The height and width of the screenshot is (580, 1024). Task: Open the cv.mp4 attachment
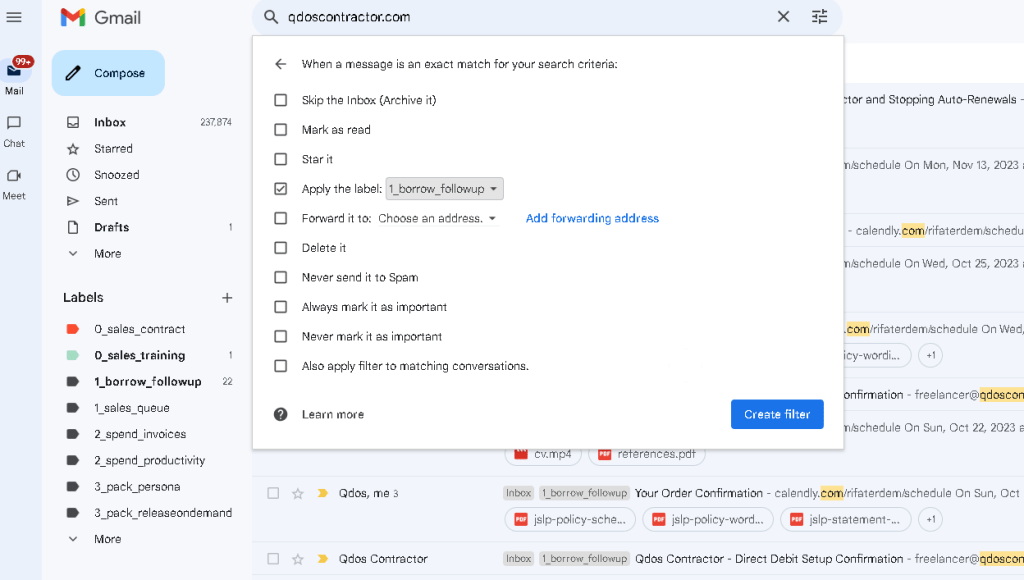pos(543,454)
